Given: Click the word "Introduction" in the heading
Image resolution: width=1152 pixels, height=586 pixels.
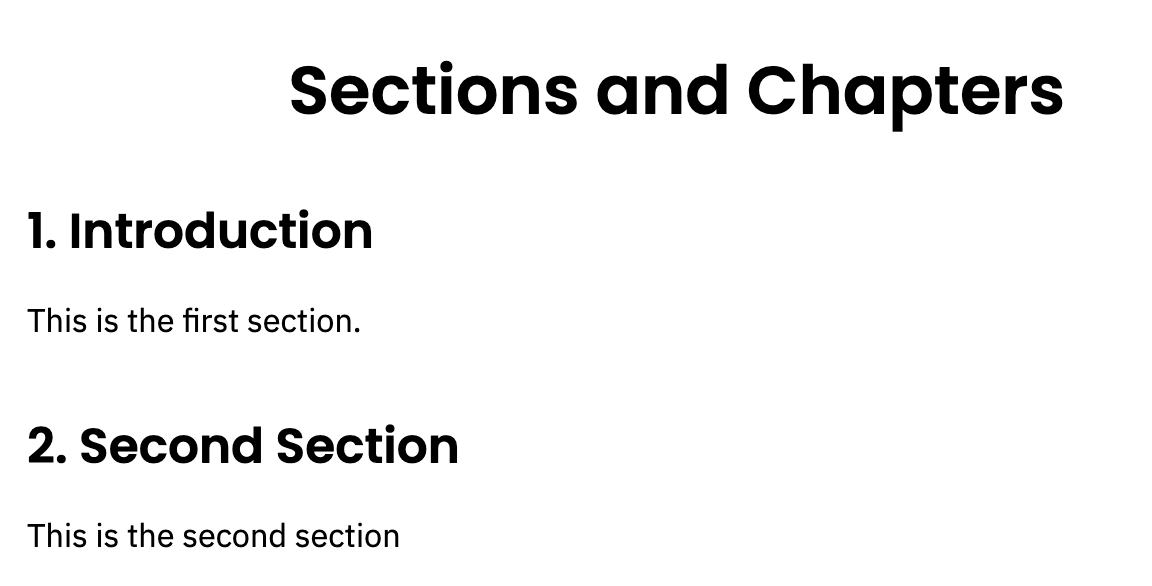Looking at the screenshot, I should click(x=221, y=231).
